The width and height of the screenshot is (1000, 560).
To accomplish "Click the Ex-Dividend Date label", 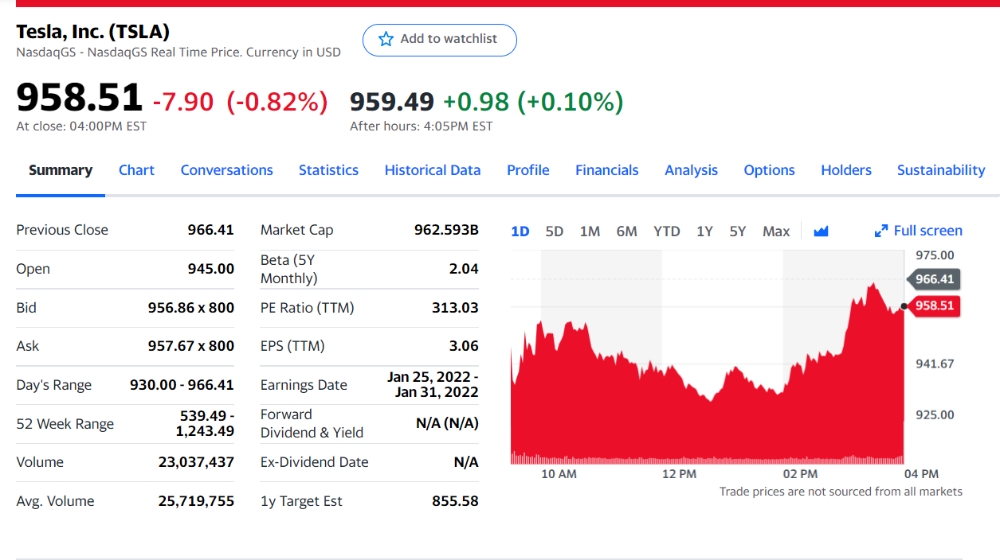I will coord(314,462).
